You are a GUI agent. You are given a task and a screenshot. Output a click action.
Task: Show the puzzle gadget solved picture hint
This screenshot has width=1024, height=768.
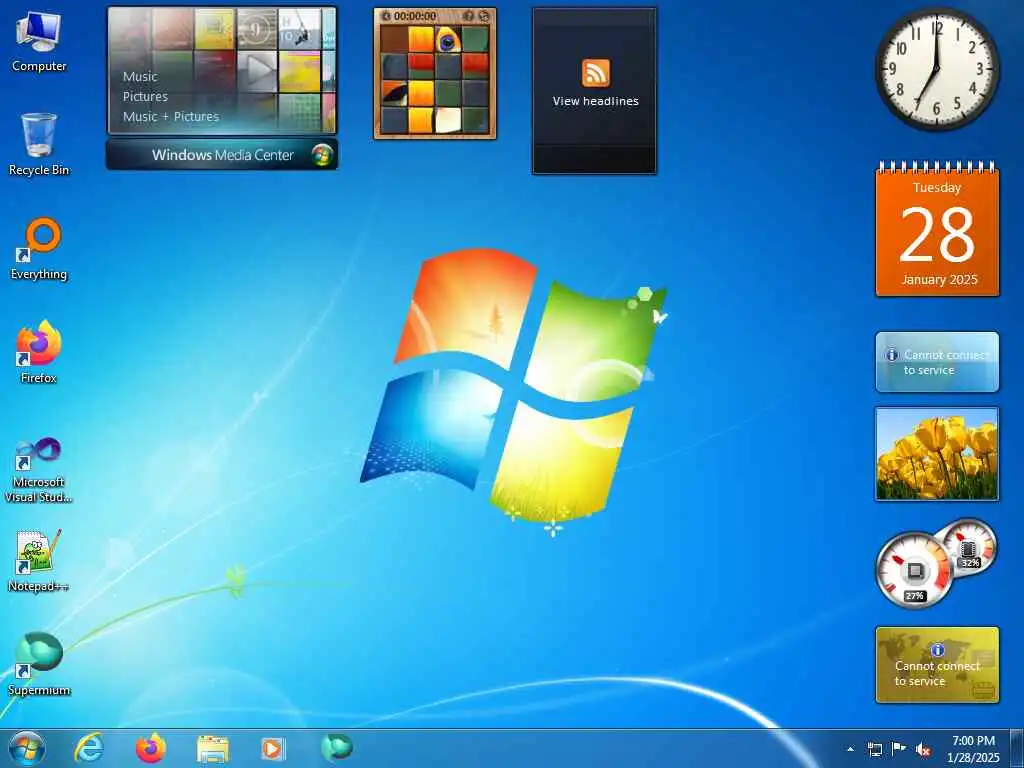(468, 16)
